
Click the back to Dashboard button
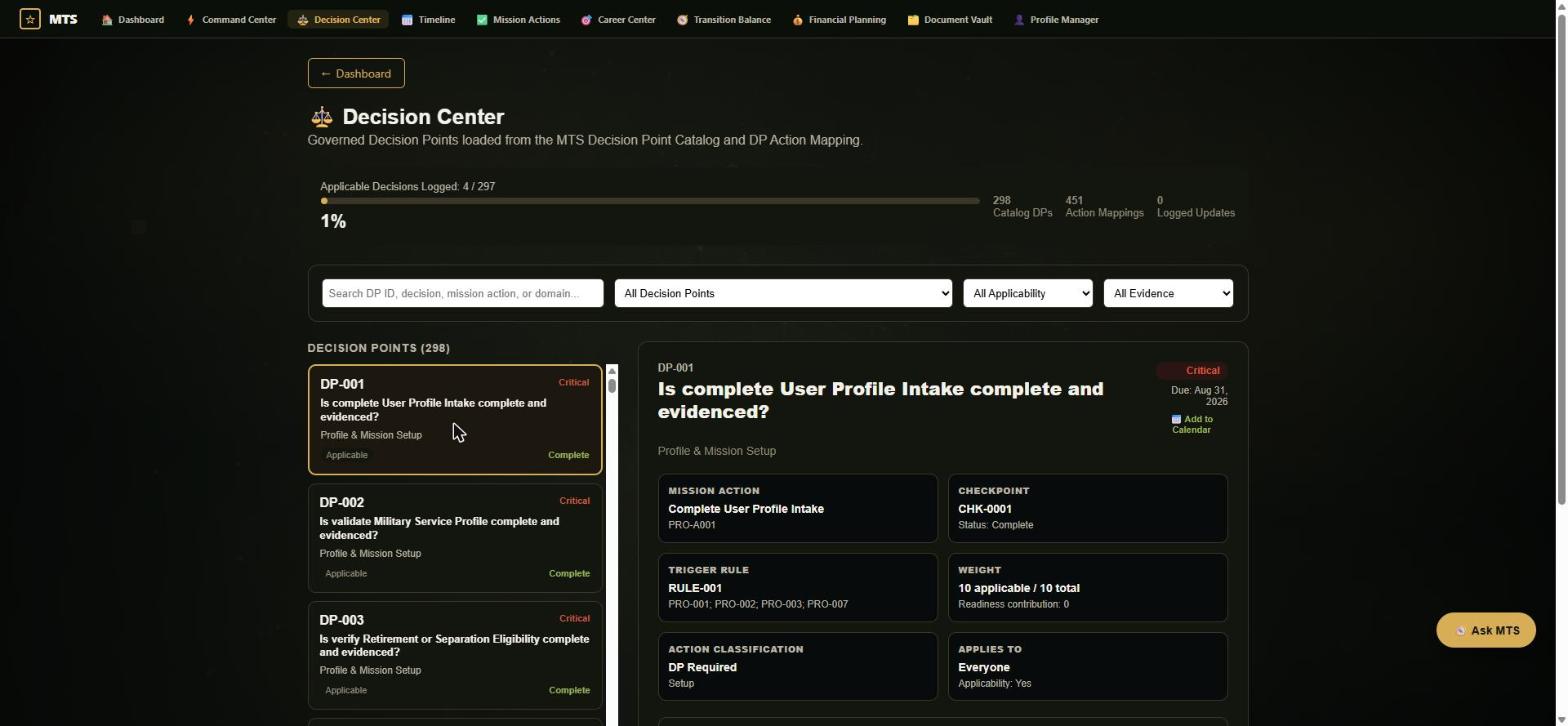click(x=356, y=73)
